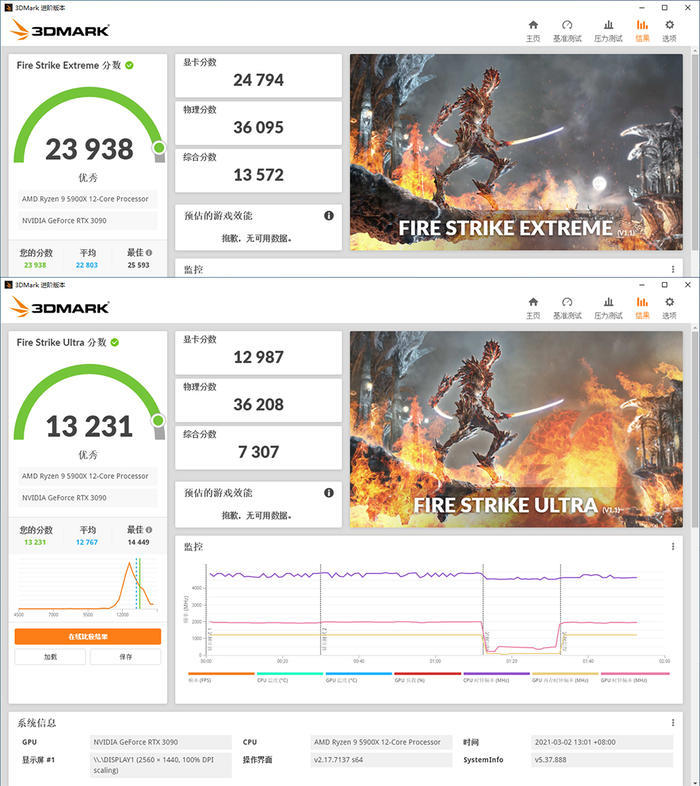Click the 3DMark logo in the Fire Strike Ultra window
The height and width of the screenshot is (786, 700).
(60, 307)
